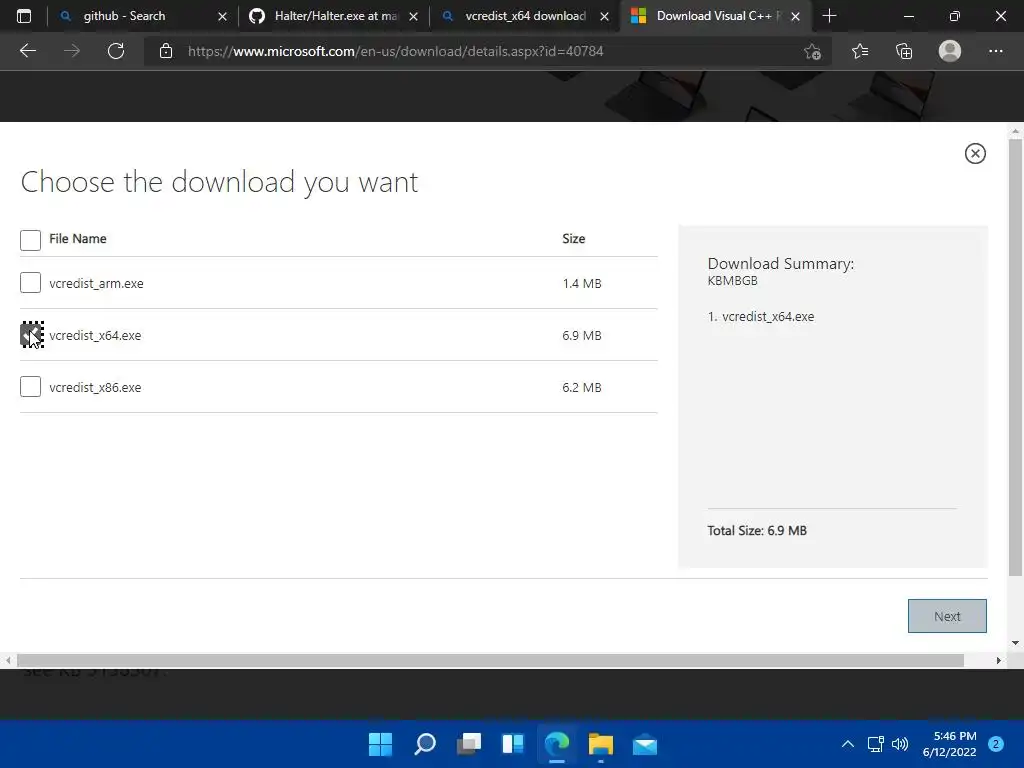Open the Widgets taskbar icon

tap(513, 744)
